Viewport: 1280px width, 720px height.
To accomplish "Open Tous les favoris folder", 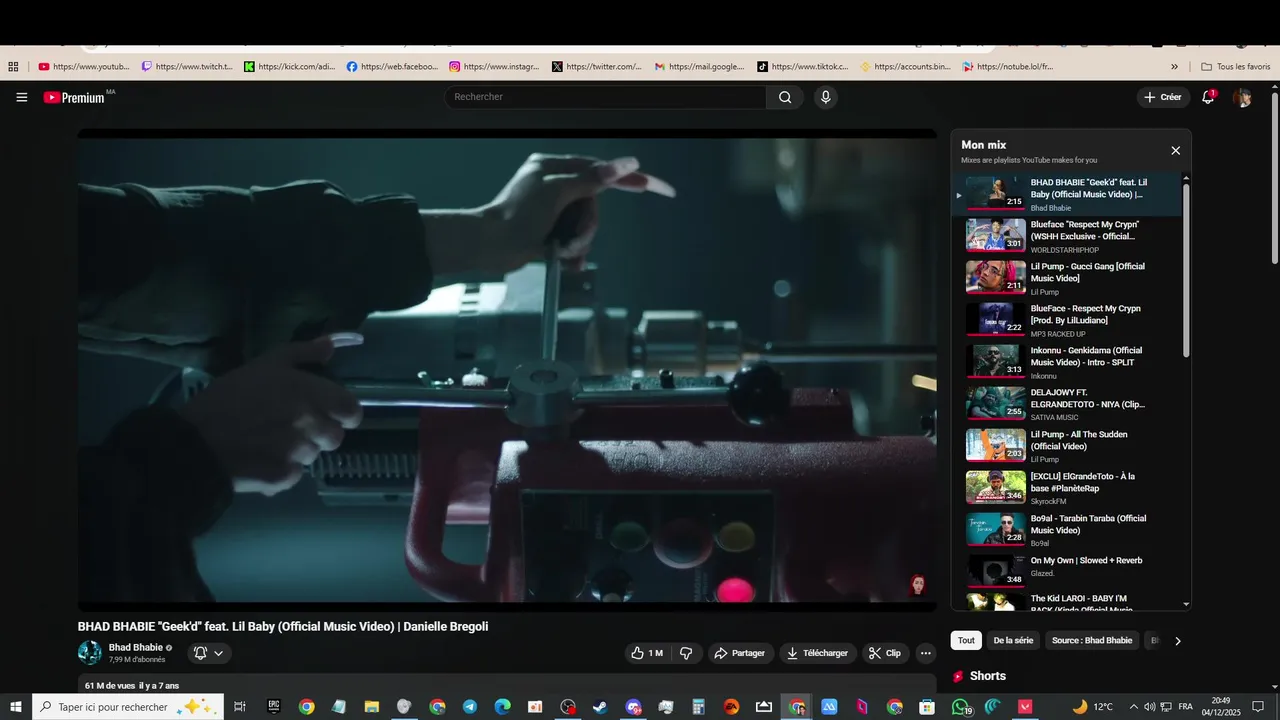I will coord(1235,67).
